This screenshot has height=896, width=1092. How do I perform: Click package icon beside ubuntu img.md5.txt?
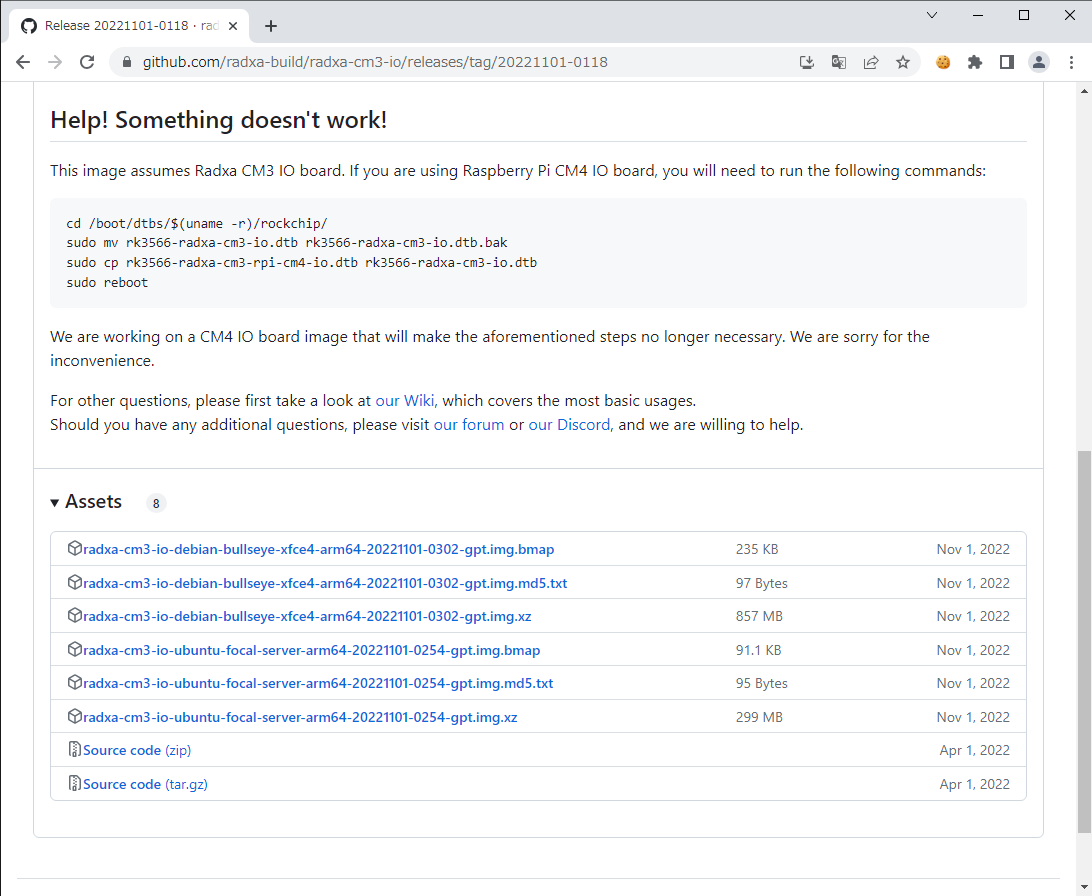(x=75, y=682)
